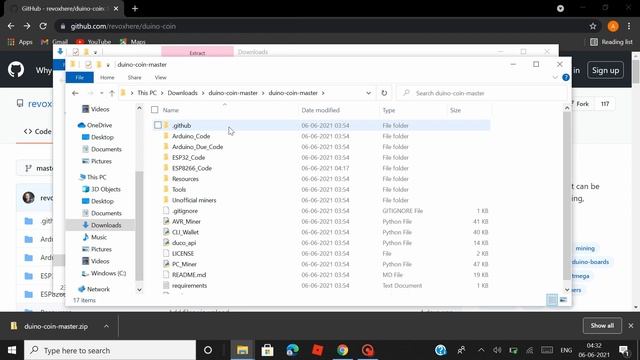Click duino-boards topic tag on GitHub
Image resolution: width=640 pixels, height=360 pixels.
click(590, 262)
